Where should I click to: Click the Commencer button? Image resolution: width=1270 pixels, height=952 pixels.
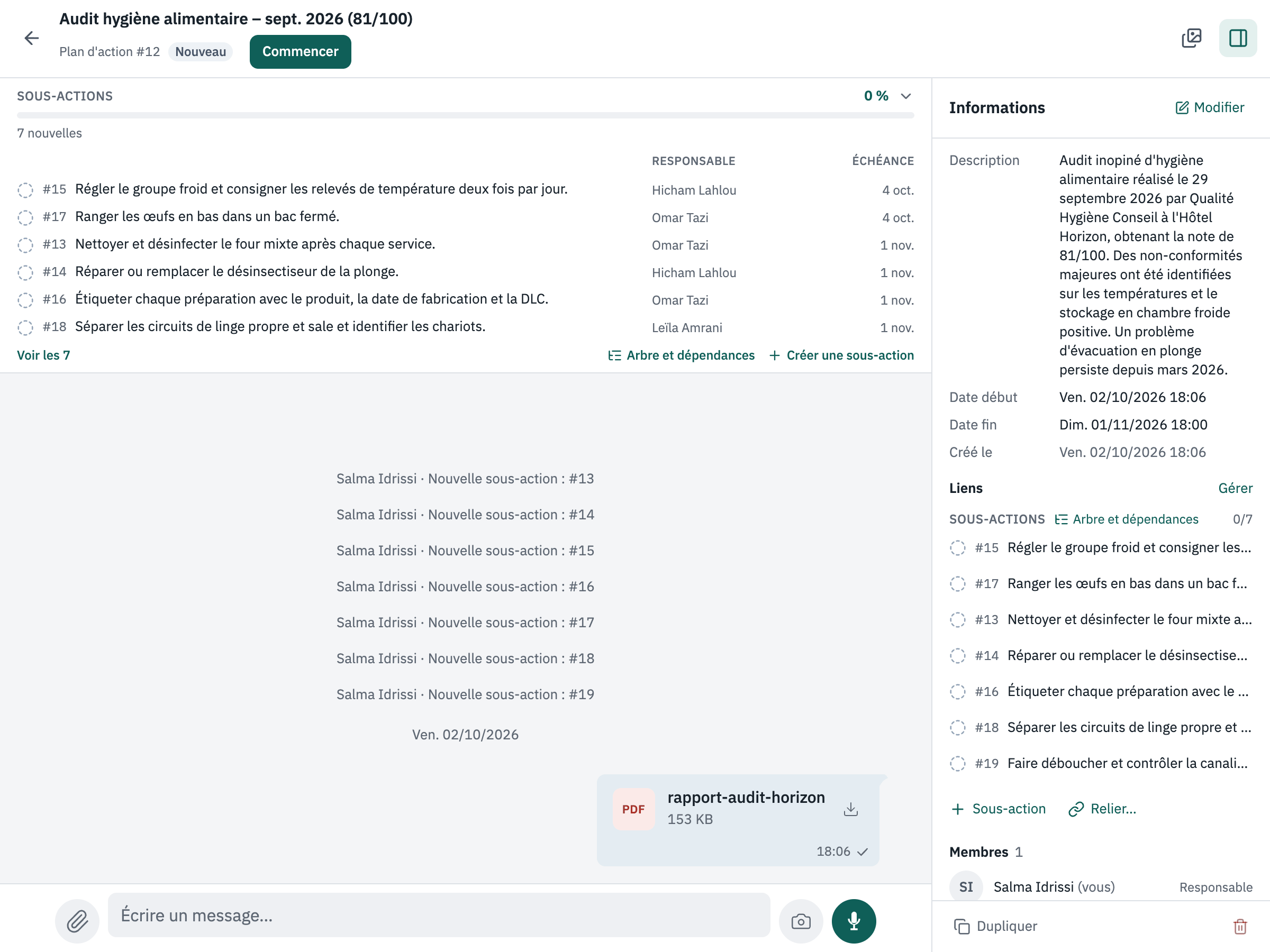click(x=300, y=52)
